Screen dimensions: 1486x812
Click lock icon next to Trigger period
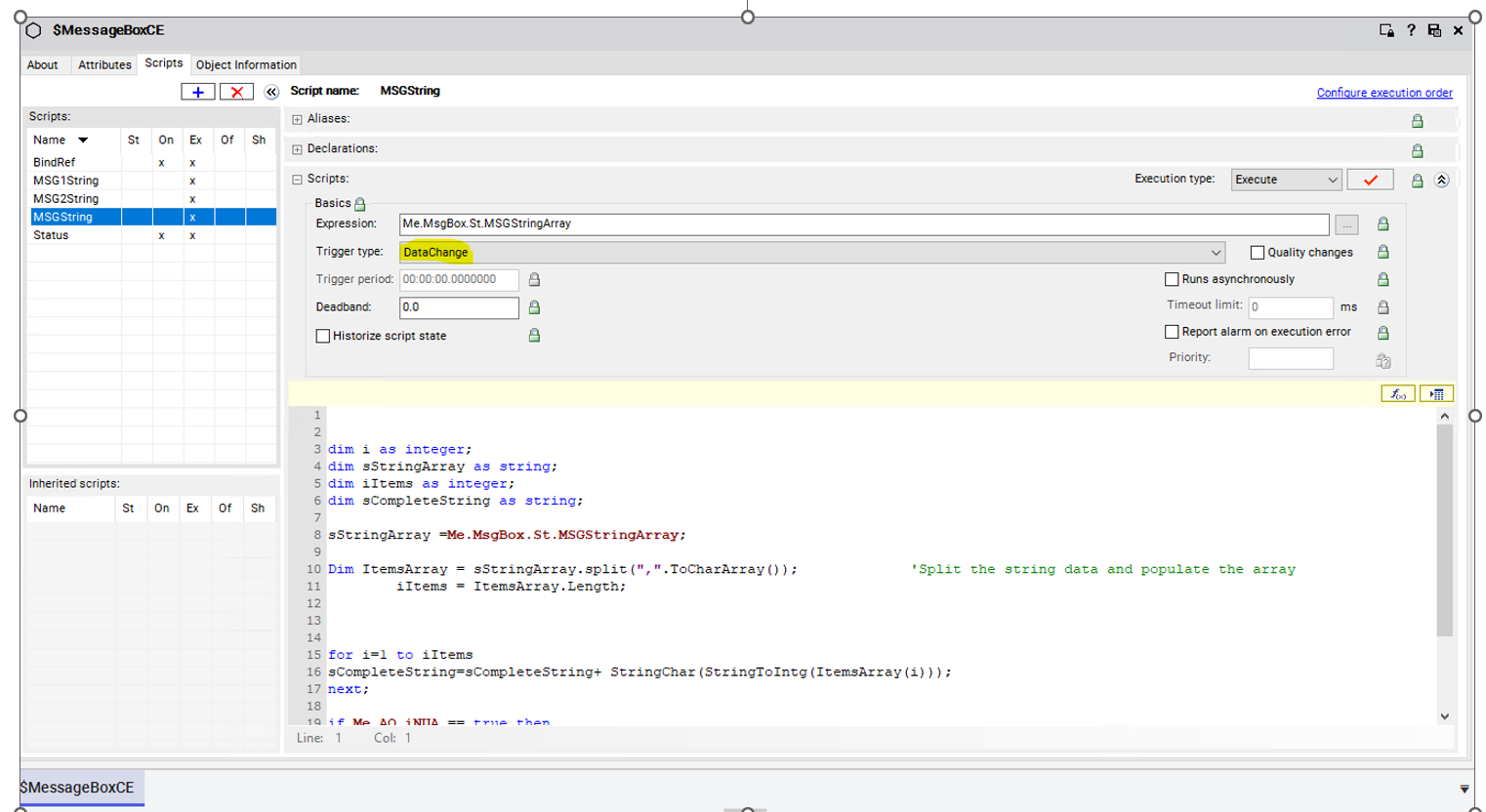[x=534, y=279]
